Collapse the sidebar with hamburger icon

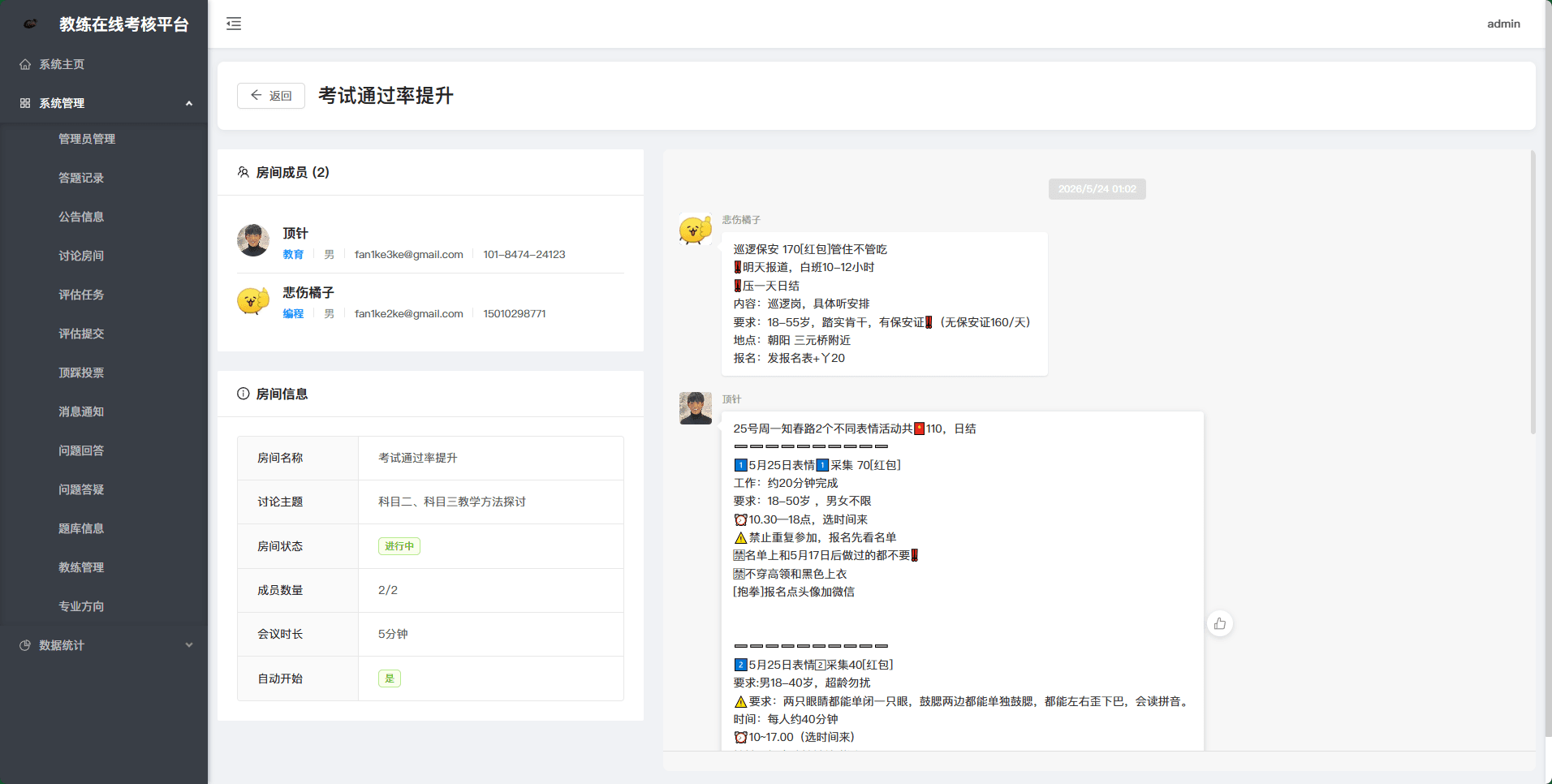point(234,24)
